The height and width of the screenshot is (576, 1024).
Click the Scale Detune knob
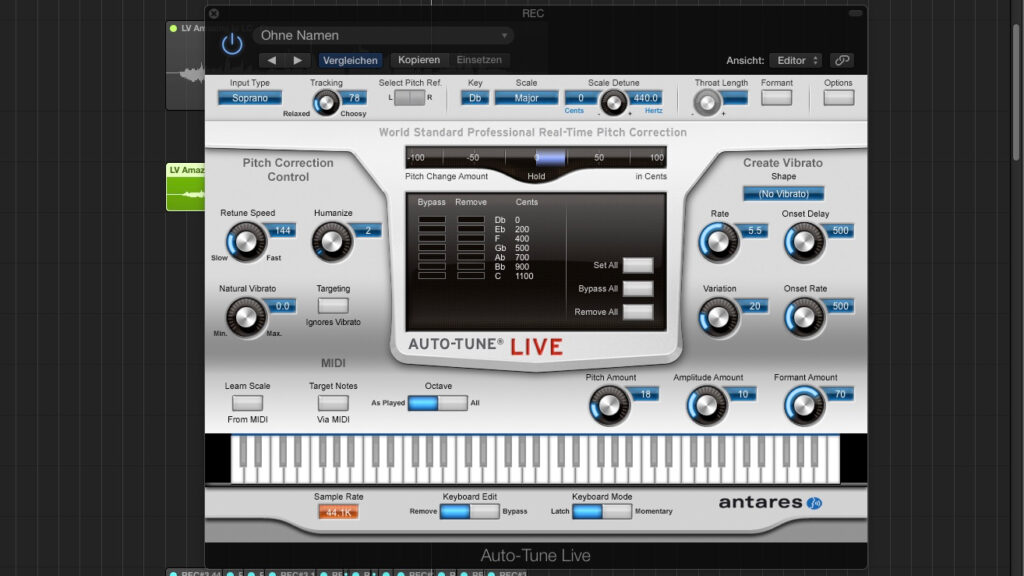tap(613, 103)
